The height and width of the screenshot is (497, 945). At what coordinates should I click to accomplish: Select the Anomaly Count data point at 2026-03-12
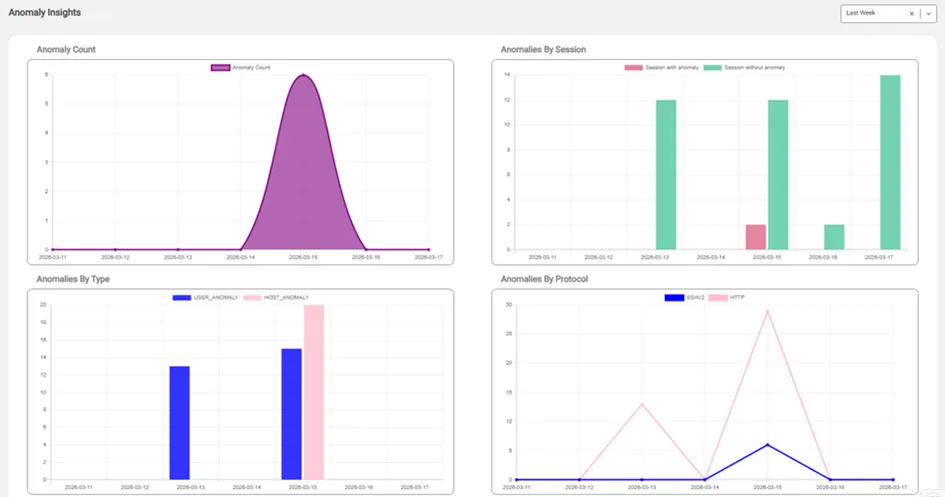(x=115, y=249)
